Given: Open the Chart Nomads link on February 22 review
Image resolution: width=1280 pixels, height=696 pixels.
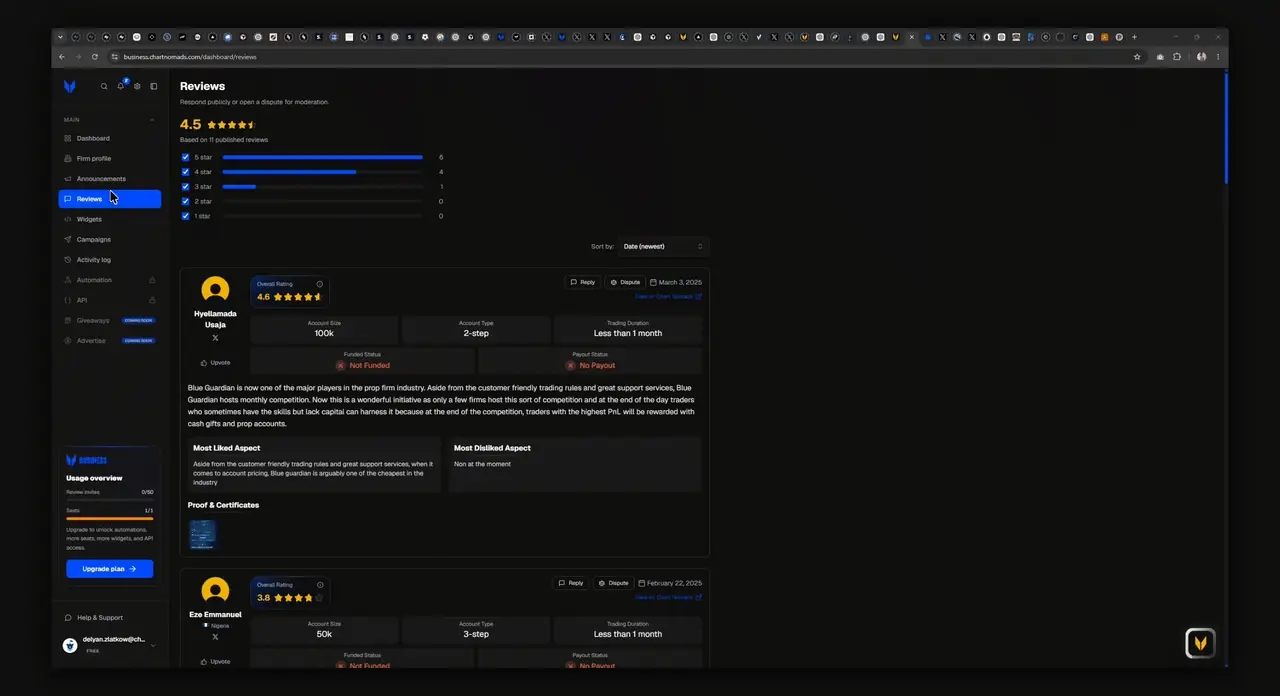Looking at the screenshot, I should point(668,597).
